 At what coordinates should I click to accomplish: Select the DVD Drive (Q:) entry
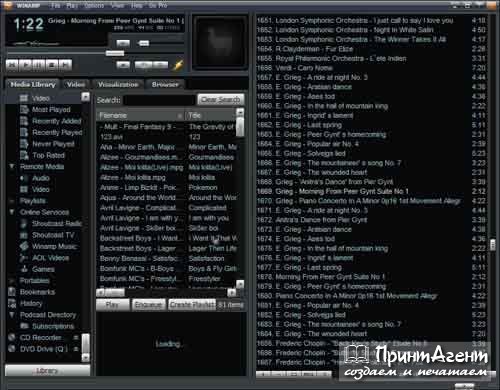(44, 349)
